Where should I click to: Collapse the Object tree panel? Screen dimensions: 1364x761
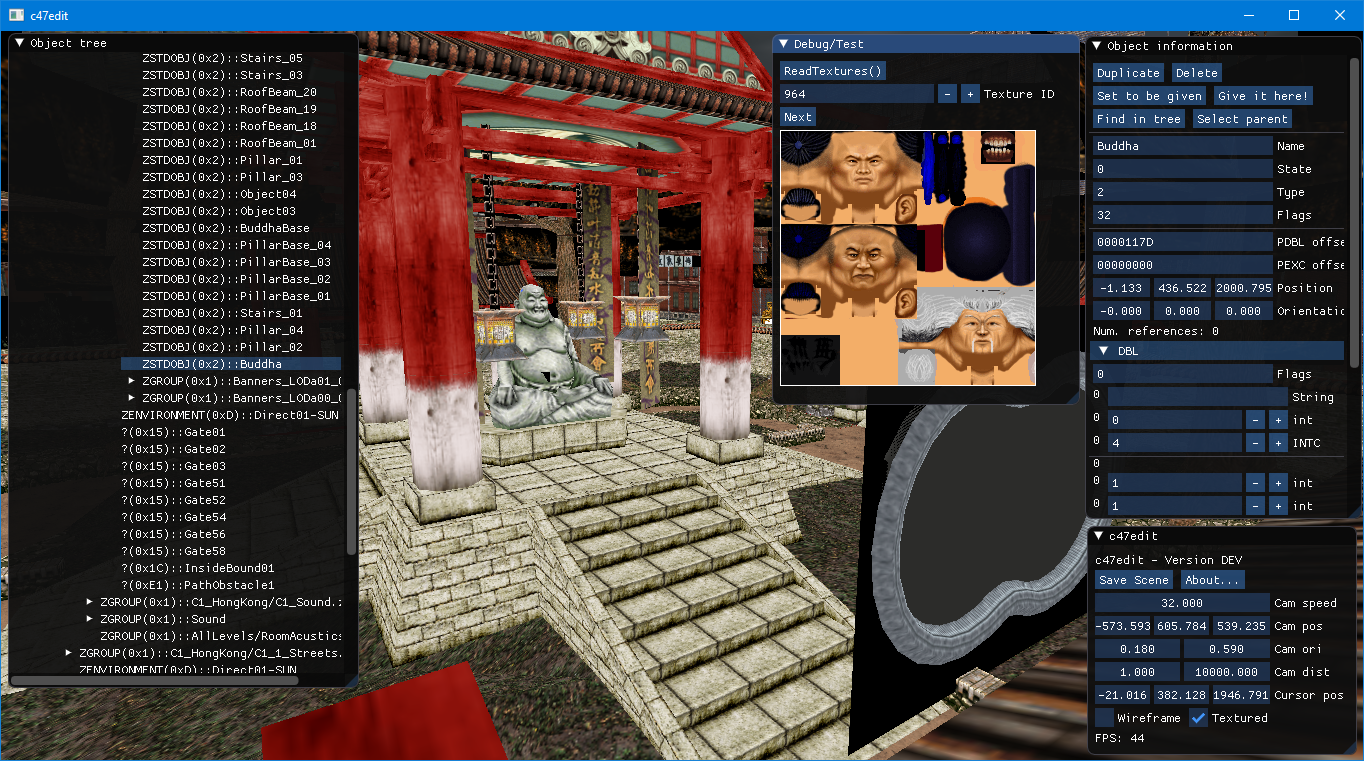pyautogui.click(x=19, y=43)
